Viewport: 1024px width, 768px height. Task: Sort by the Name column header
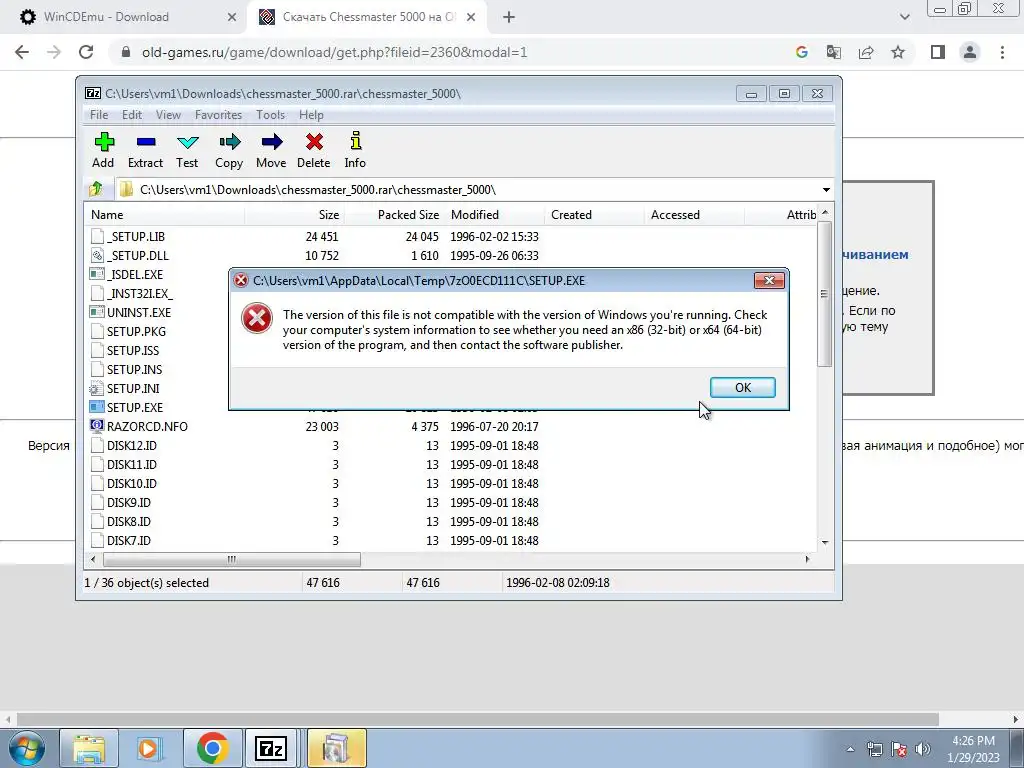coord(166,215)
